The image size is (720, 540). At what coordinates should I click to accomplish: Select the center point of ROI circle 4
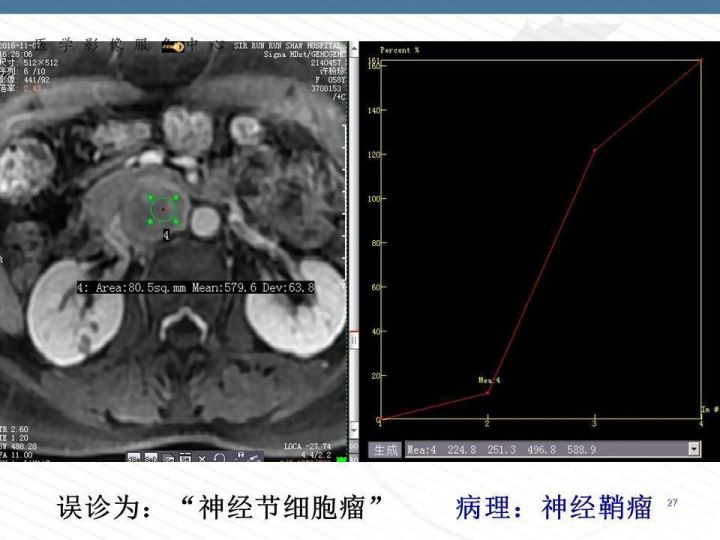coord(163,209)
